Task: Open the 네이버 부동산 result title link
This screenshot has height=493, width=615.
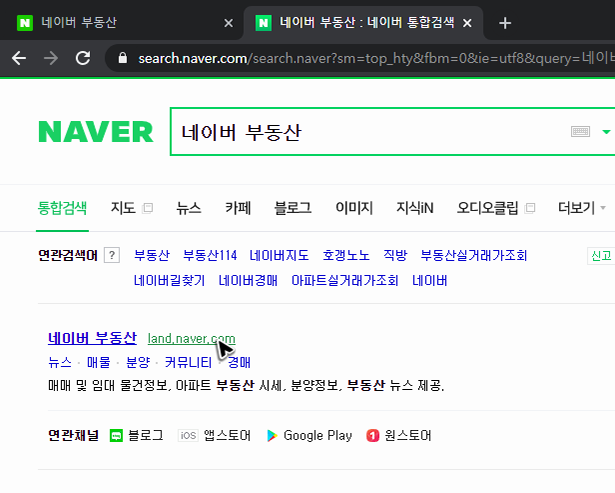Action: [x=92, y=338]
